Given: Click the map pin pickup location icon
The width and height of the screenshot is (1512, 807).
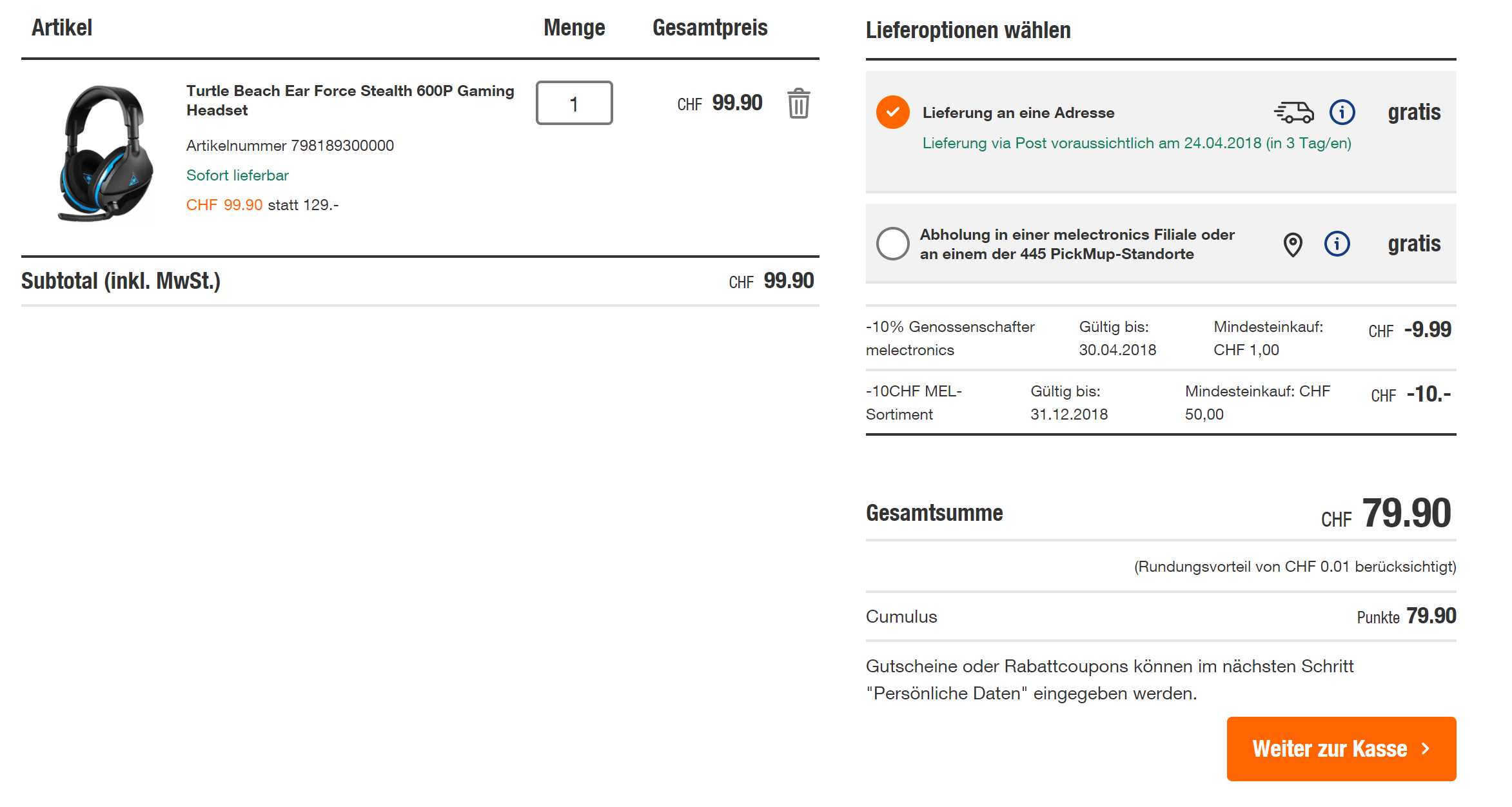Looking at the screenshot, I should coord(1292,244).
